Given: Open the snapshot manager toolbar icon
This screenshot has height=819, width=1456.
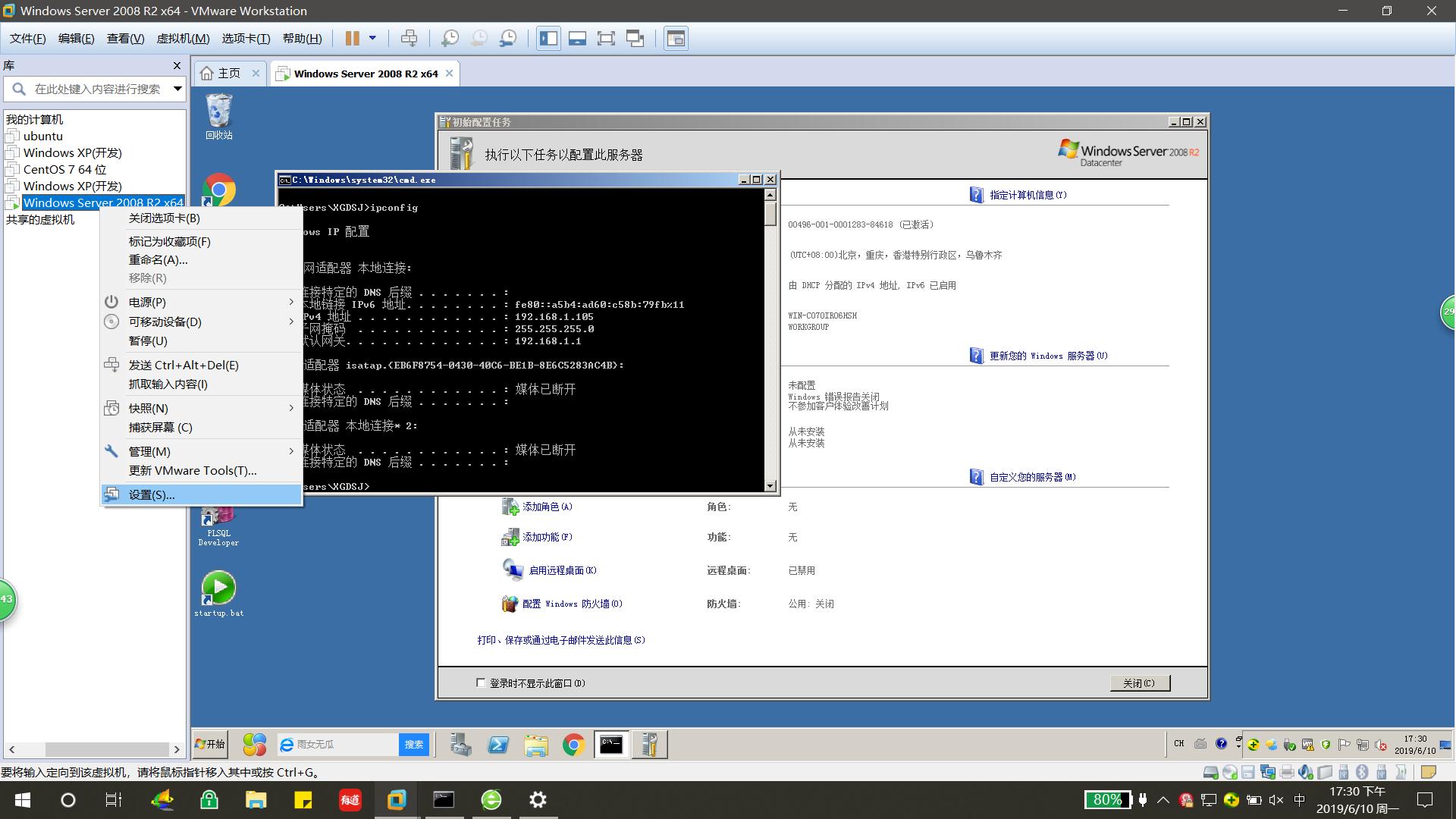Looking at the screenshot, I should 508,38.
